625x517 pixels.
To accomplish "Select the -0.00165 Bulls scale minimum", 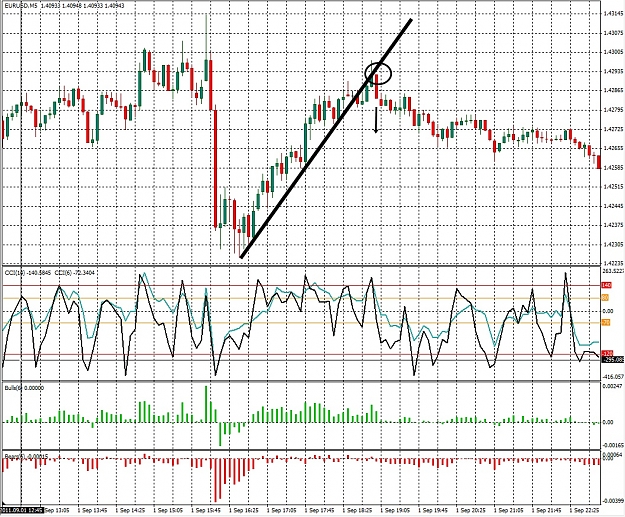I will coord(612,444).
